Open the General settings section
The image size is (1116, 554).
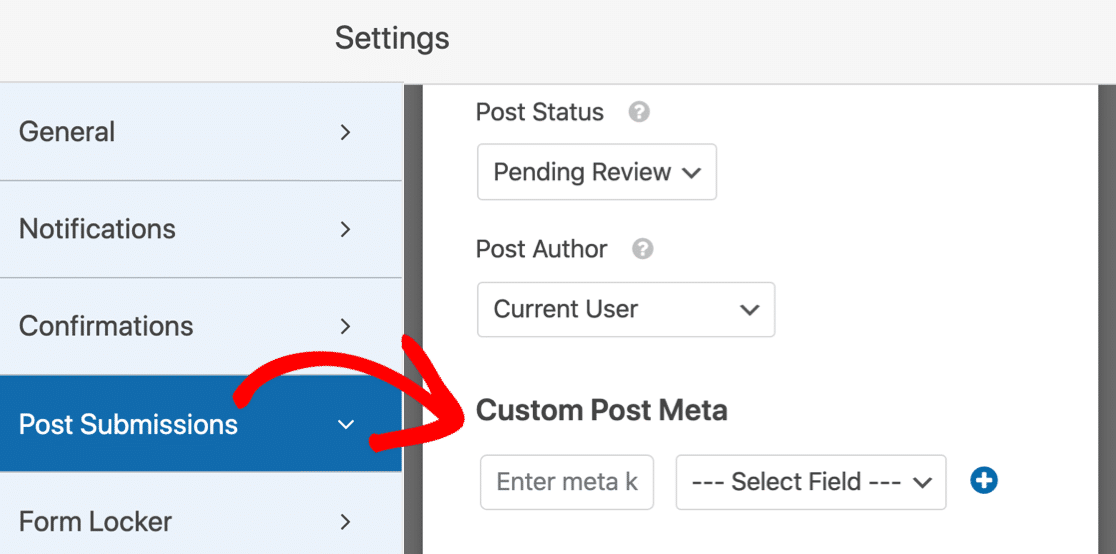[x=201, y=132]
